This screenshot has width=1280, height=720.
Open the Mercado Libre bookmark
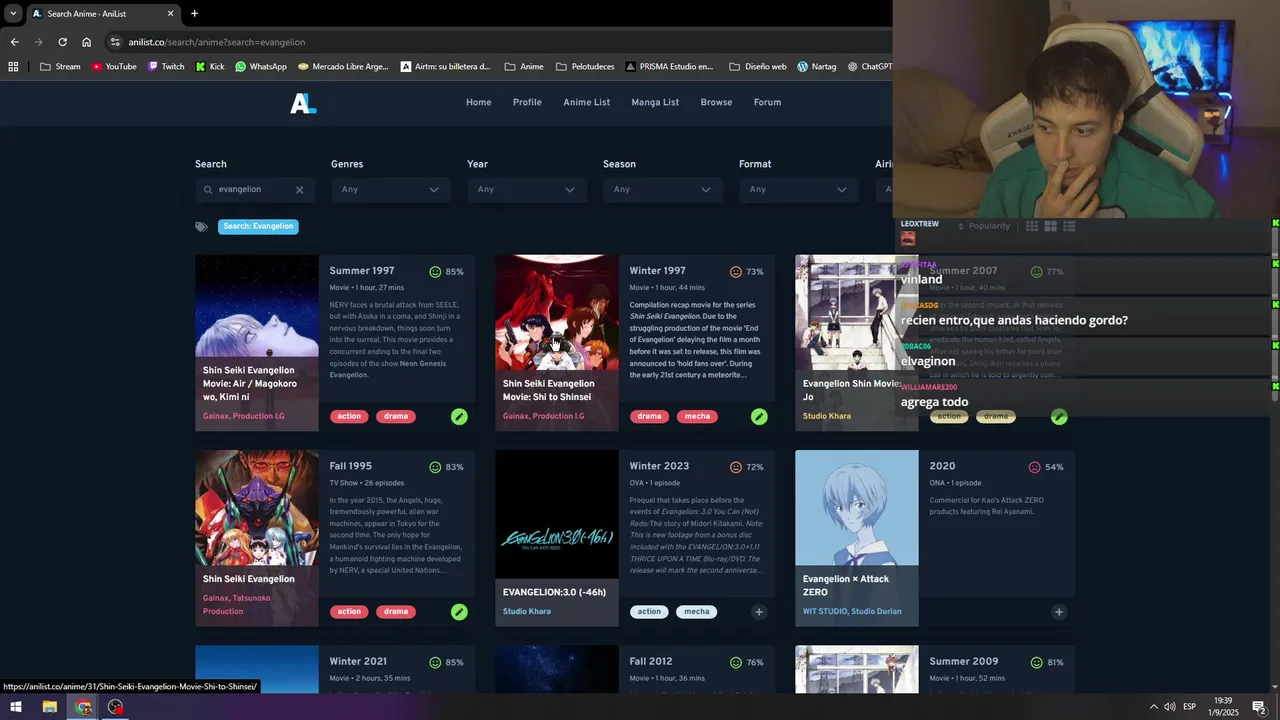(x=342, y=67)
